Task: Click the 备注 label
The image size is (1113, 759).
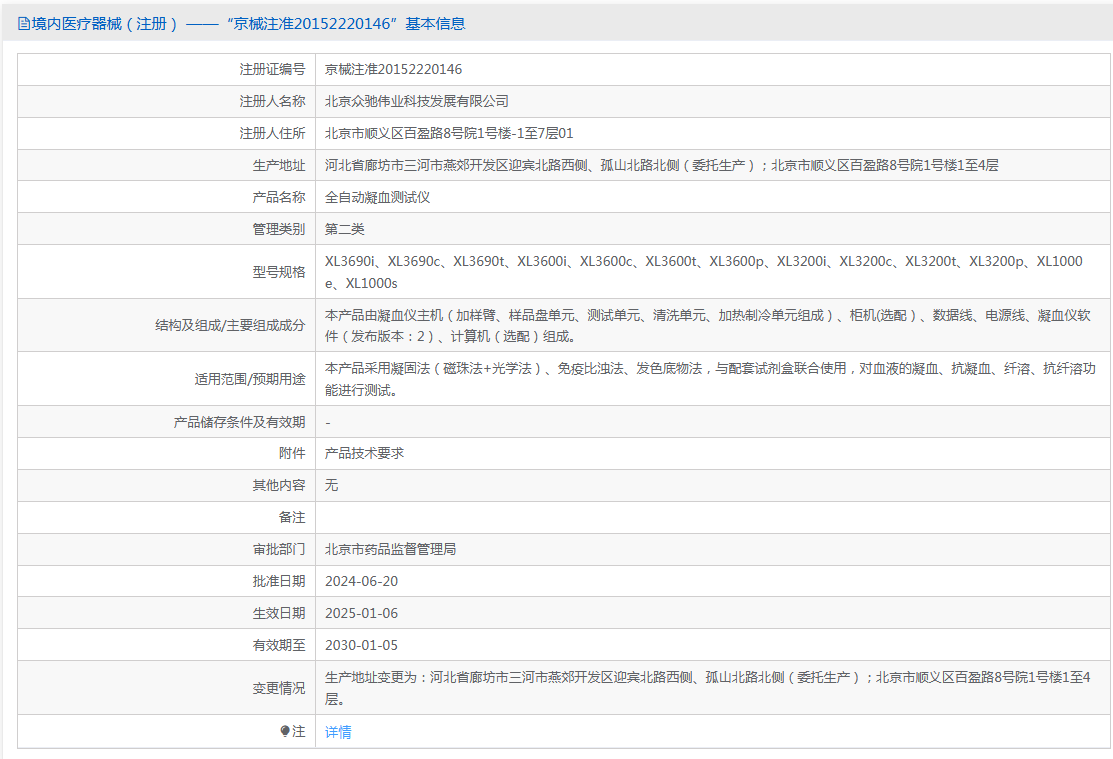Action: point(292,518)
